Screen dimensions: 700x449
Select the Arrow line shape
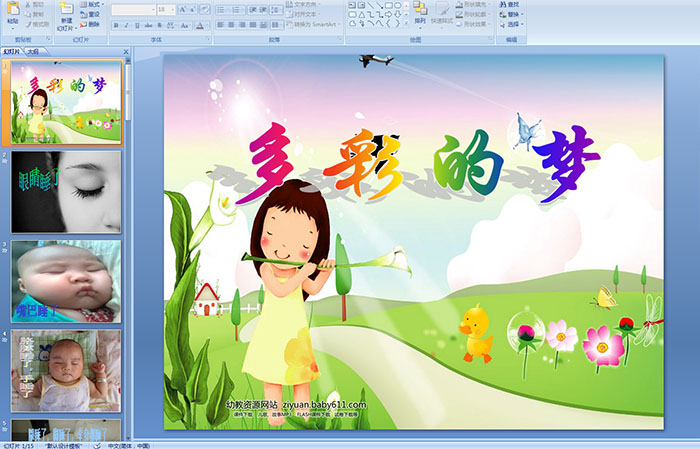[x=379, y=6]
